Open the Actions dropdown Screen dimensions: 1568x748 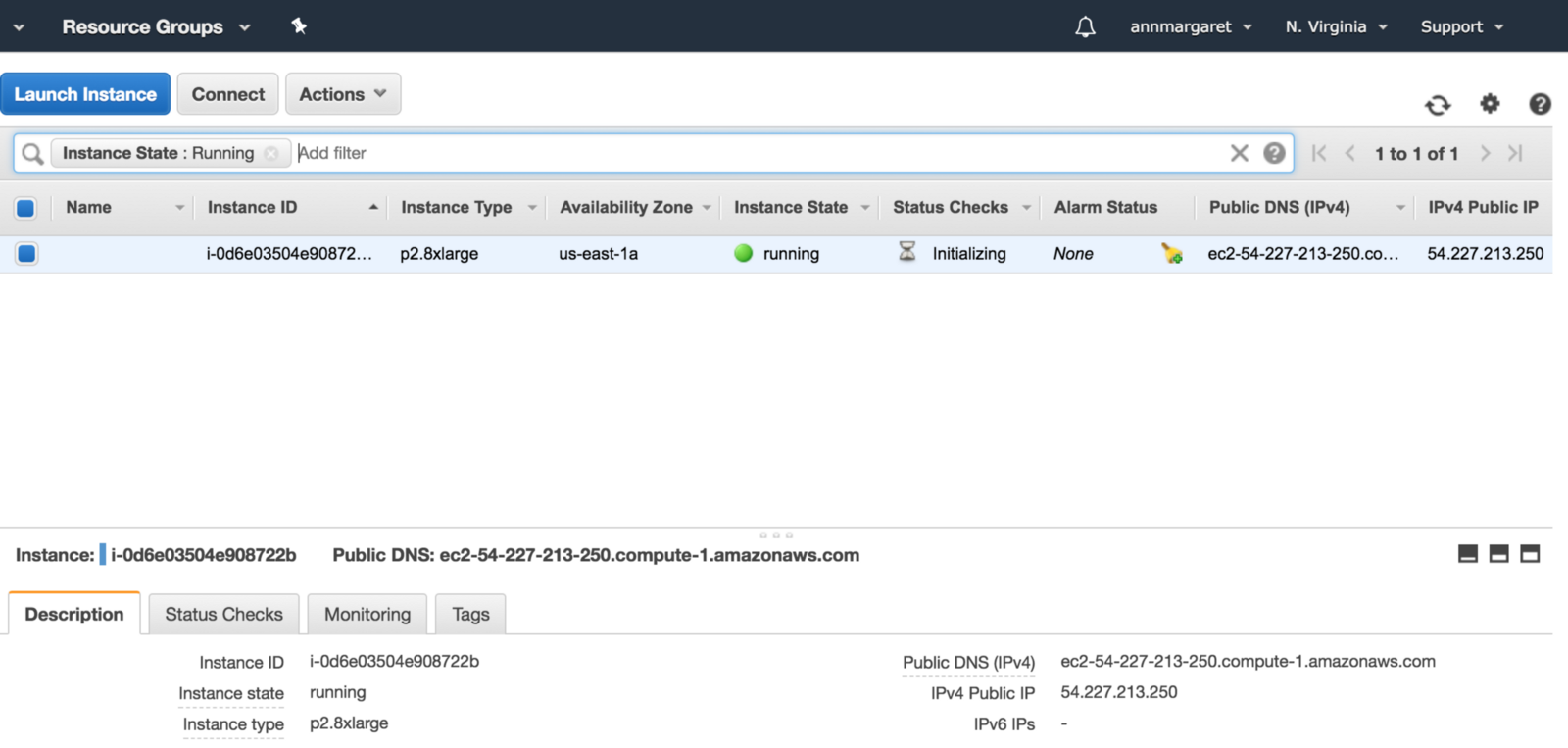click(x=343, y=94)
